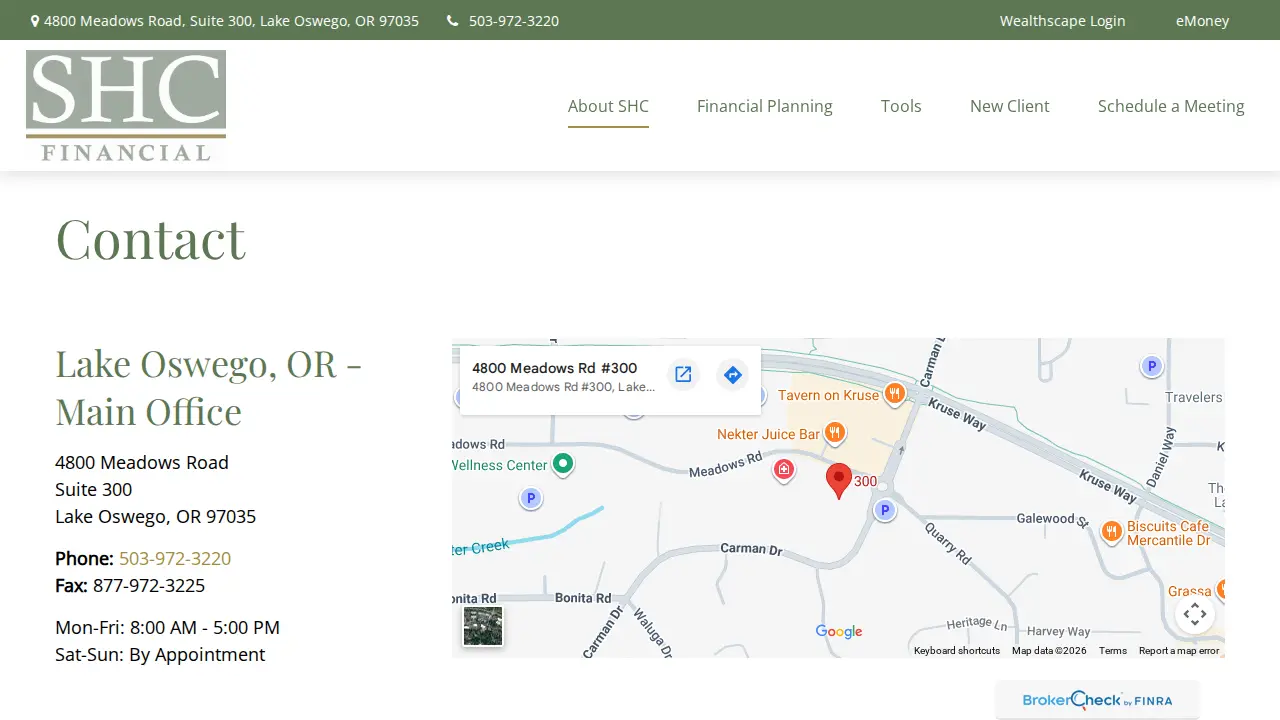Switch map to satellite imagery thumbnail
1280x720 pixels.
(483, 626)
